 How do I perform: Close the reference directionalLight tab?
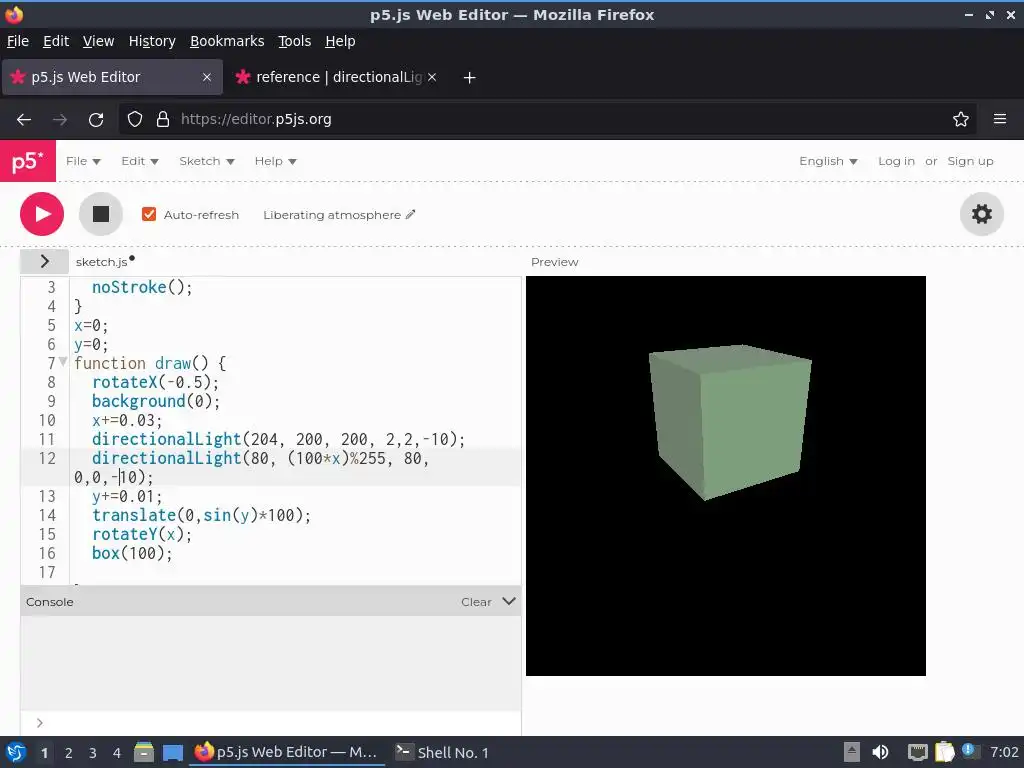click(x=432, y=77)
